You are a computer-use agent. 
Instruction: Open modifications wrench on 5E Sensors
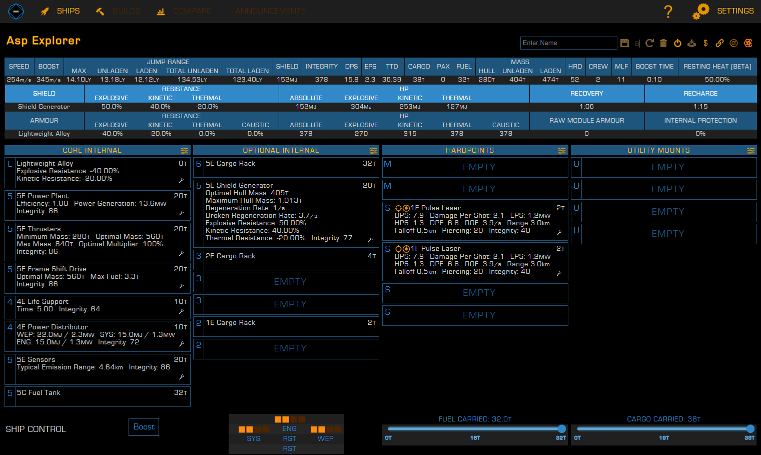(182, 377)
